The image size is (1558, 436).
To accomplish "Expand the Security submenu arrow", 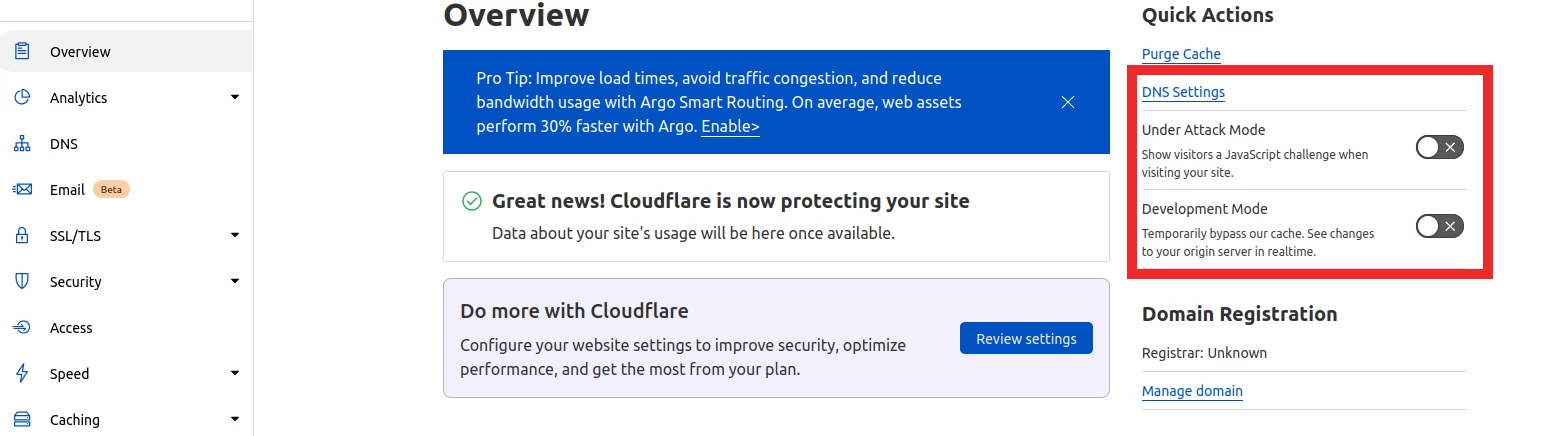I will [235, 282].
